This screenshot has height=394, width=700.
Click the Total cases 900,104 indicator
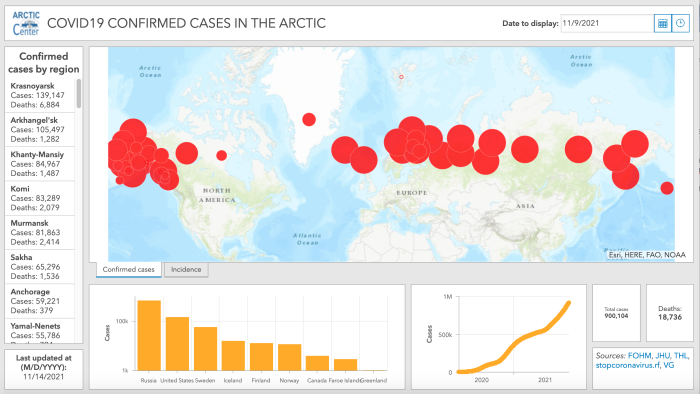click(616, 313)
